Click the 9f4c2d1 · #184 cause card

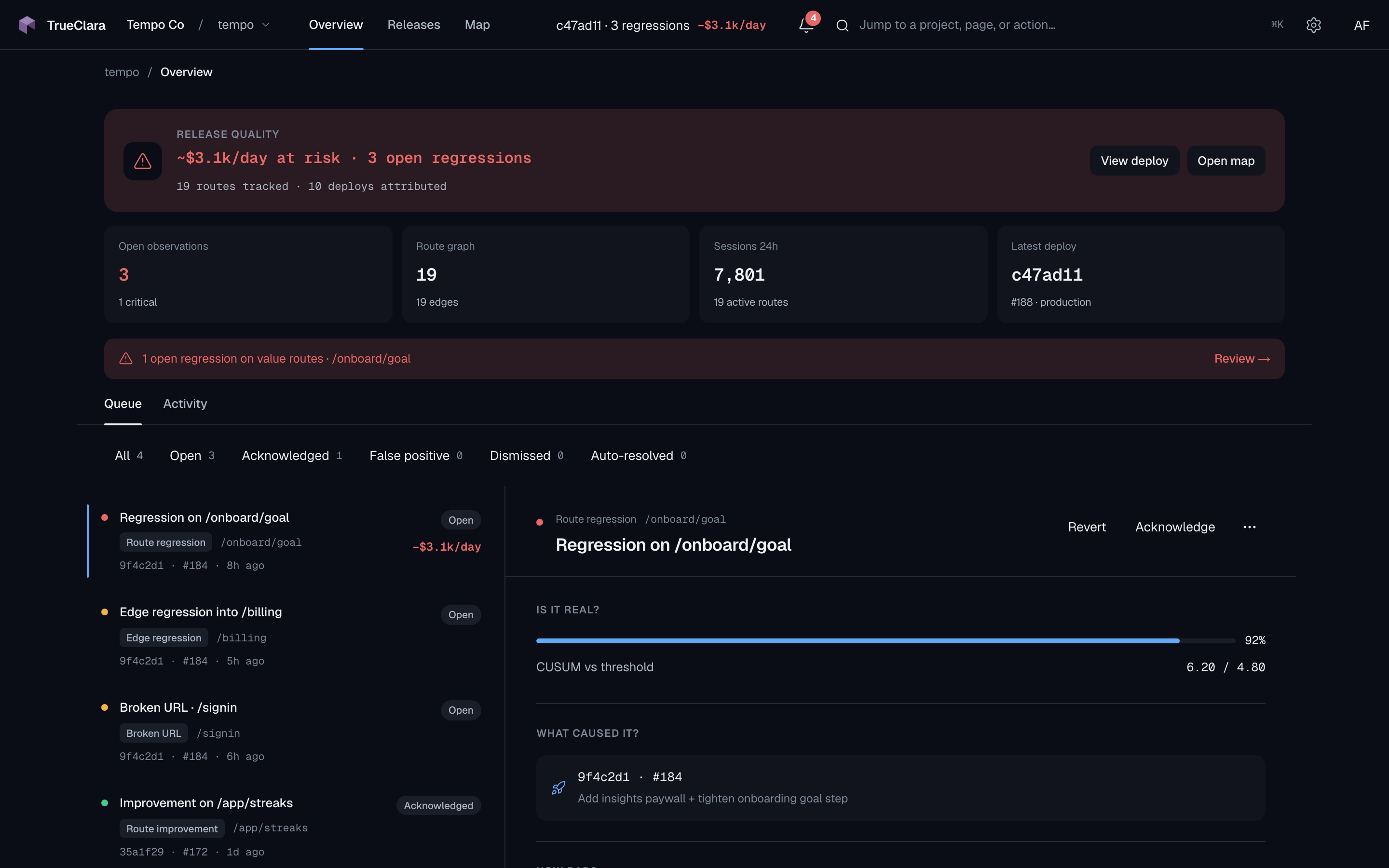[x=900, y=787]
